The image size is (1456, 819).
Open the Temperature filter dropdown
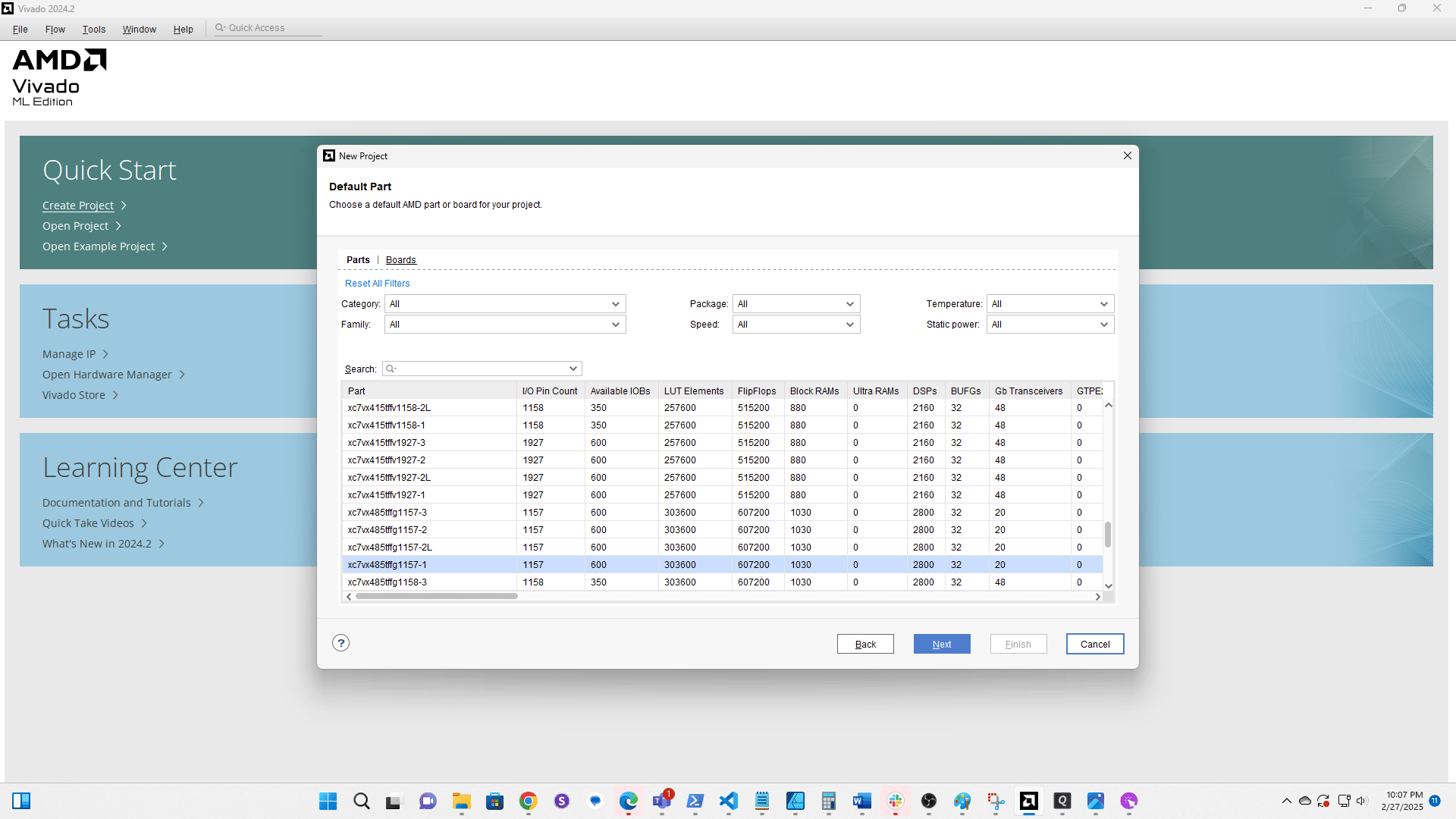coord(1050,304)
